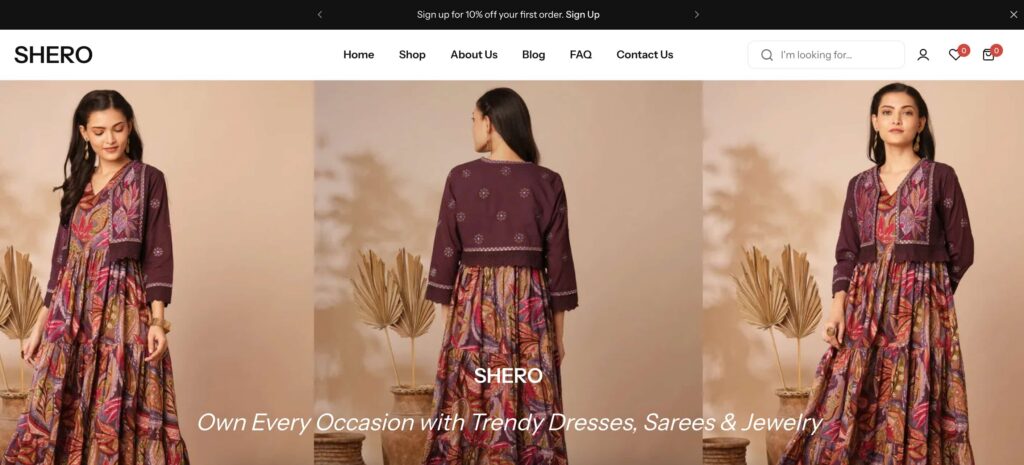Click the SHERO hero overlay title
The width and height of the screenshot is (1024, 465).
[508, 376]
